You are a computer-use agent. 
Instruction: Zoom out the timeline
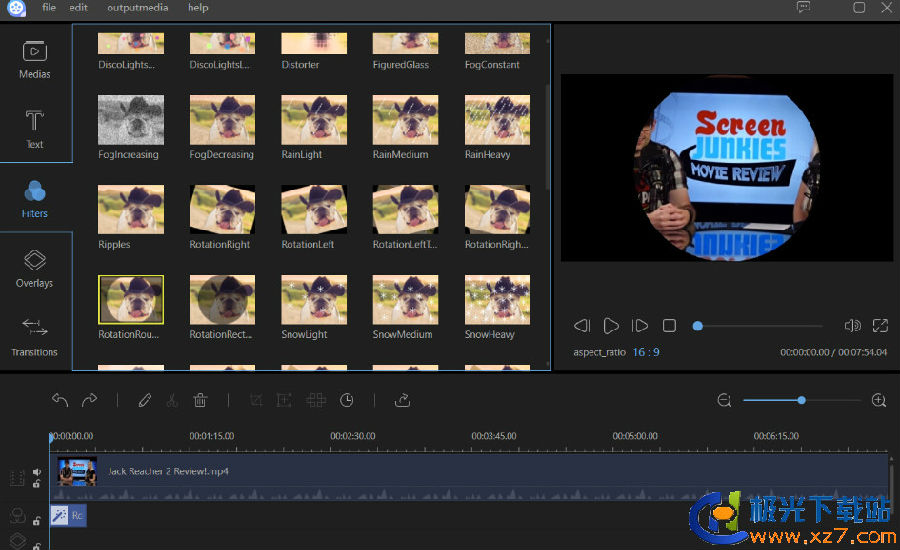(724, 400)
